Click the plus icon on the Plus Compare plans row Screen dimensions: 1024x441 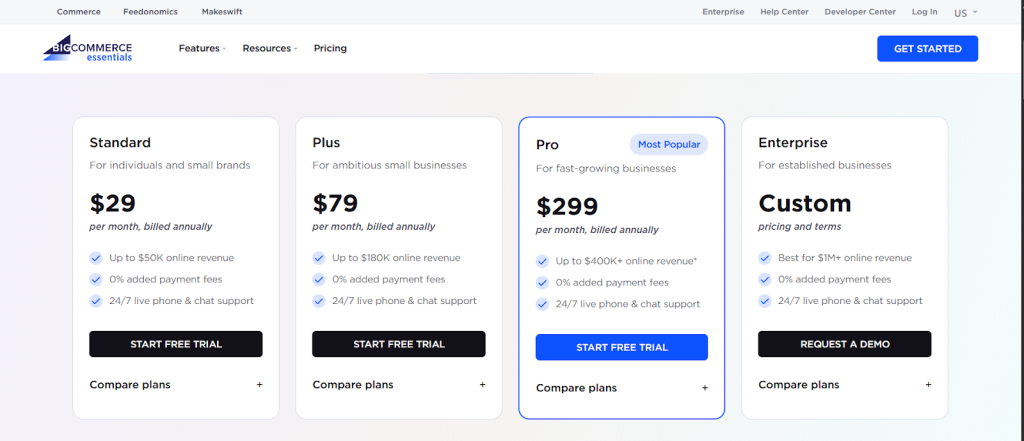click(482, 385)
